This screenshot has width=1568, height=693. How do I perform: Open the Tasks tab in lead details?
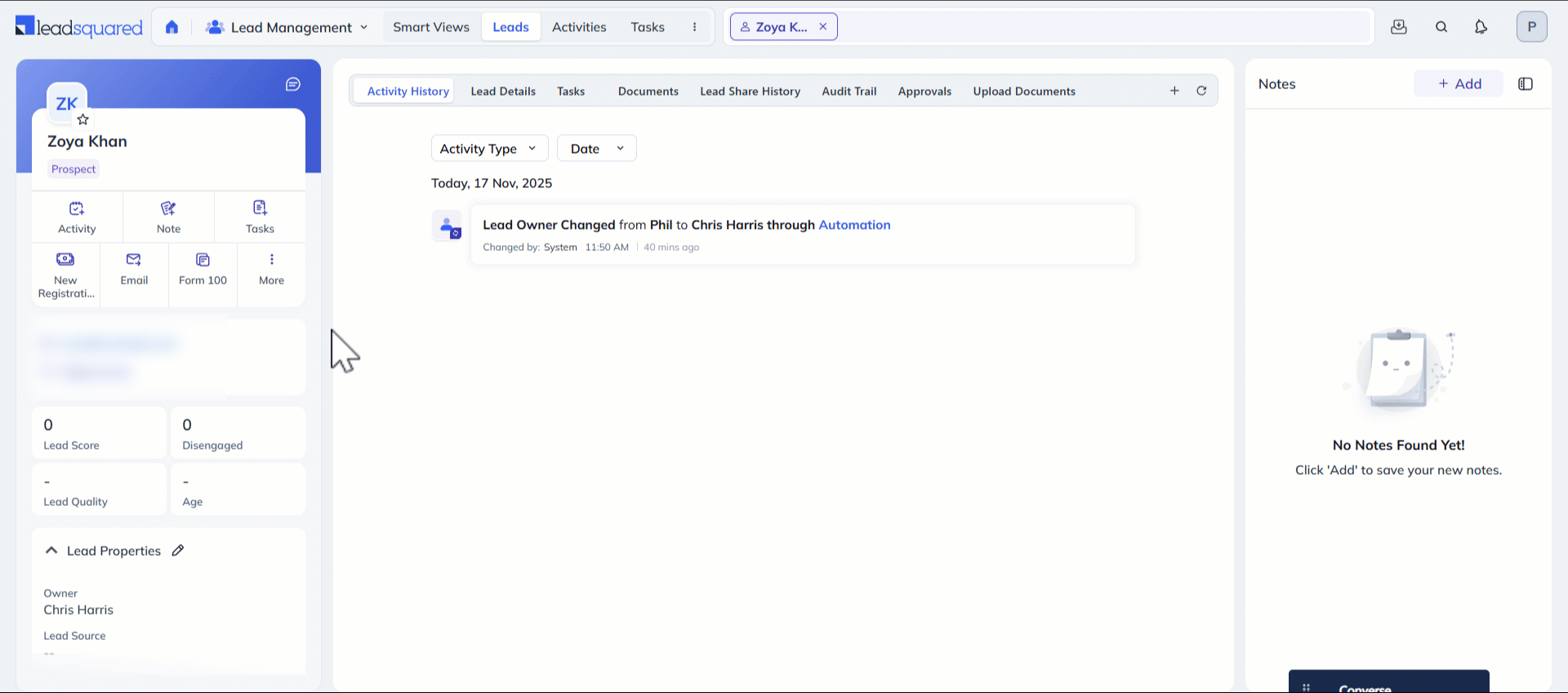(x=571, y=91)
